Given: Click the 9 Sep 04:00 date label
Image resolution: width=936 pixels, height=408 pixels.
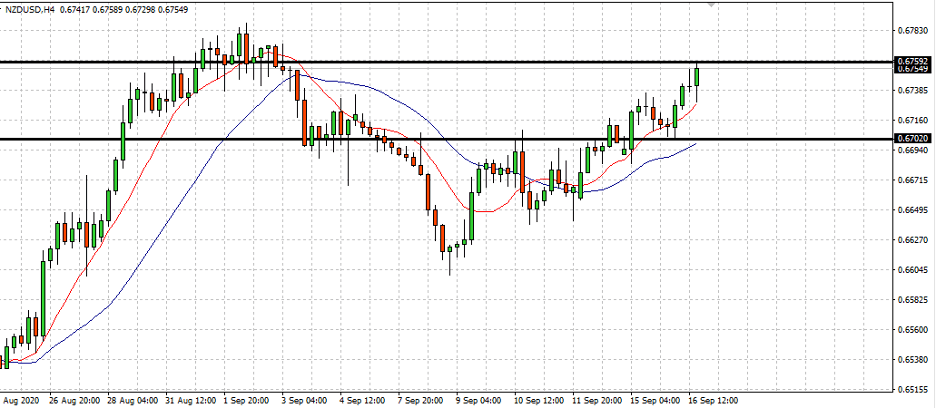Looking at the screenshot, I should [477, 399].
